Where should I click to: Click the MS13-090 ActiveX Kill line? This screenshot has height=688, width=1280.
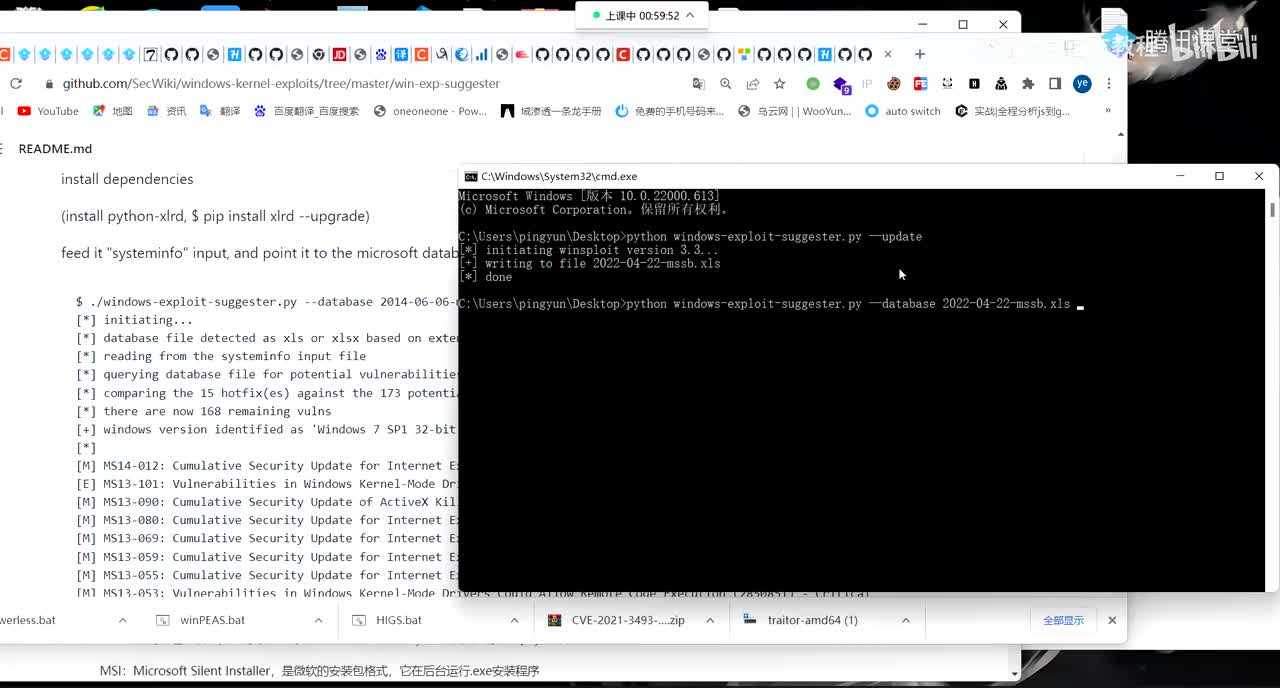(x=267, y=502)
